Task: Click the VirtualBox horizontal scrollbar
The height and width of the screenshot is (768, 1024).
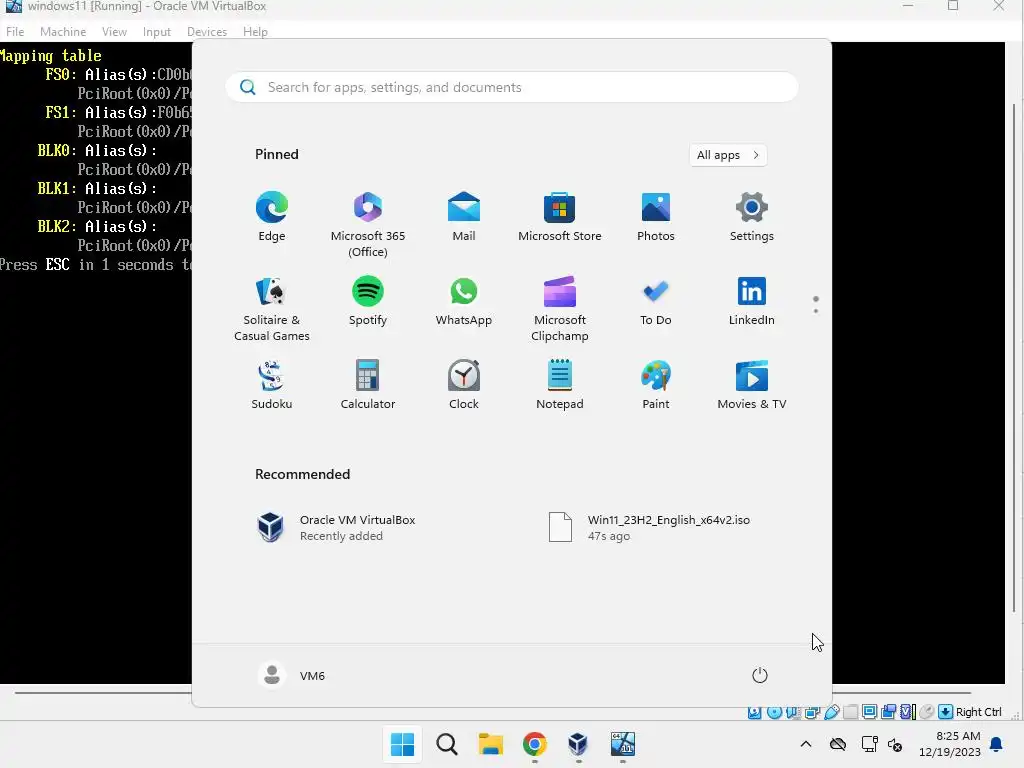Action: (493, 692)
